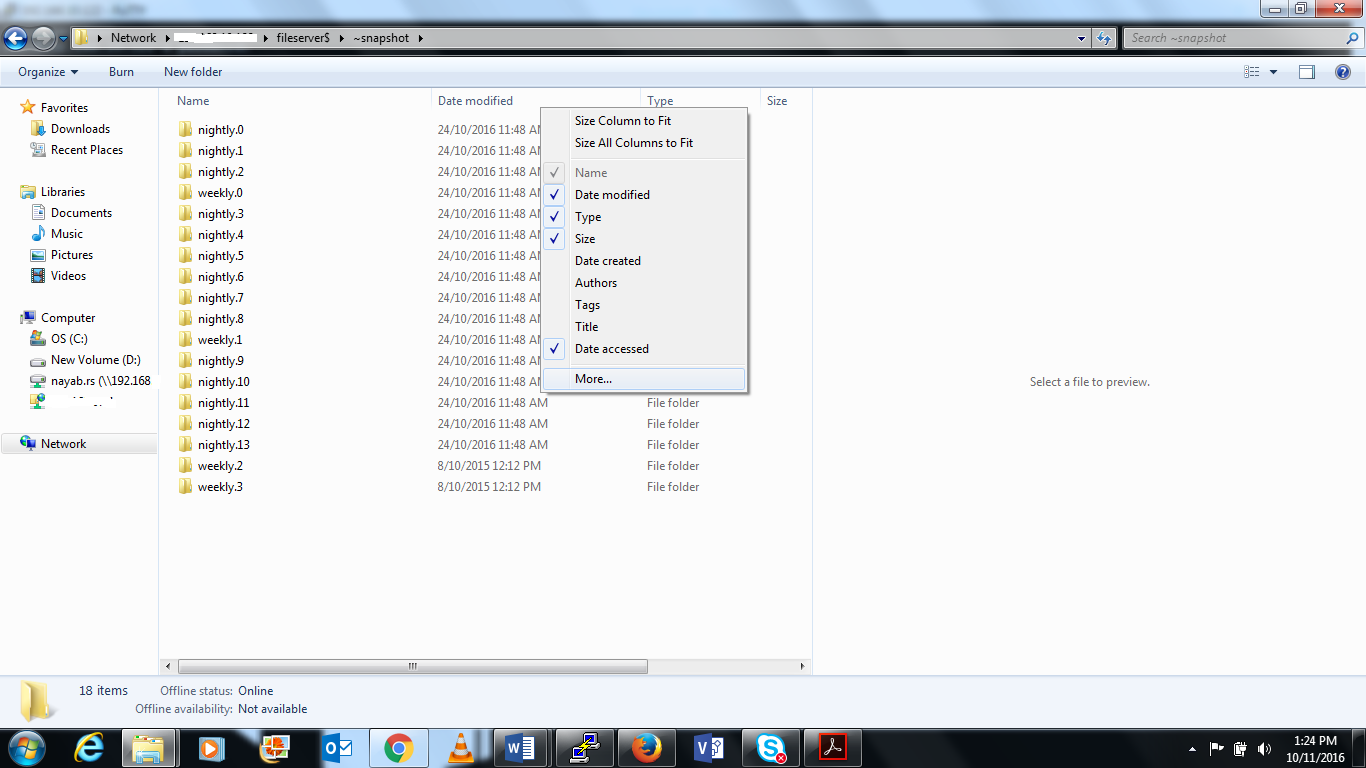Open Explorer help question mark icon
This screenshot has width=1366, height=768.
[1343, 72]
